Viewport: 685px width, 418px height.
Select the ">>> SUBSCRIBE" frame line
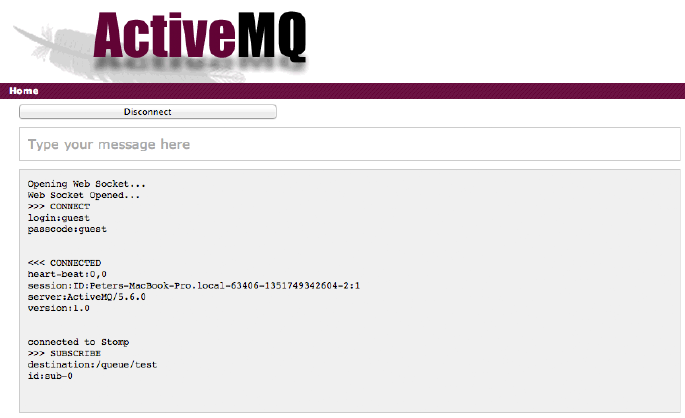64,353
